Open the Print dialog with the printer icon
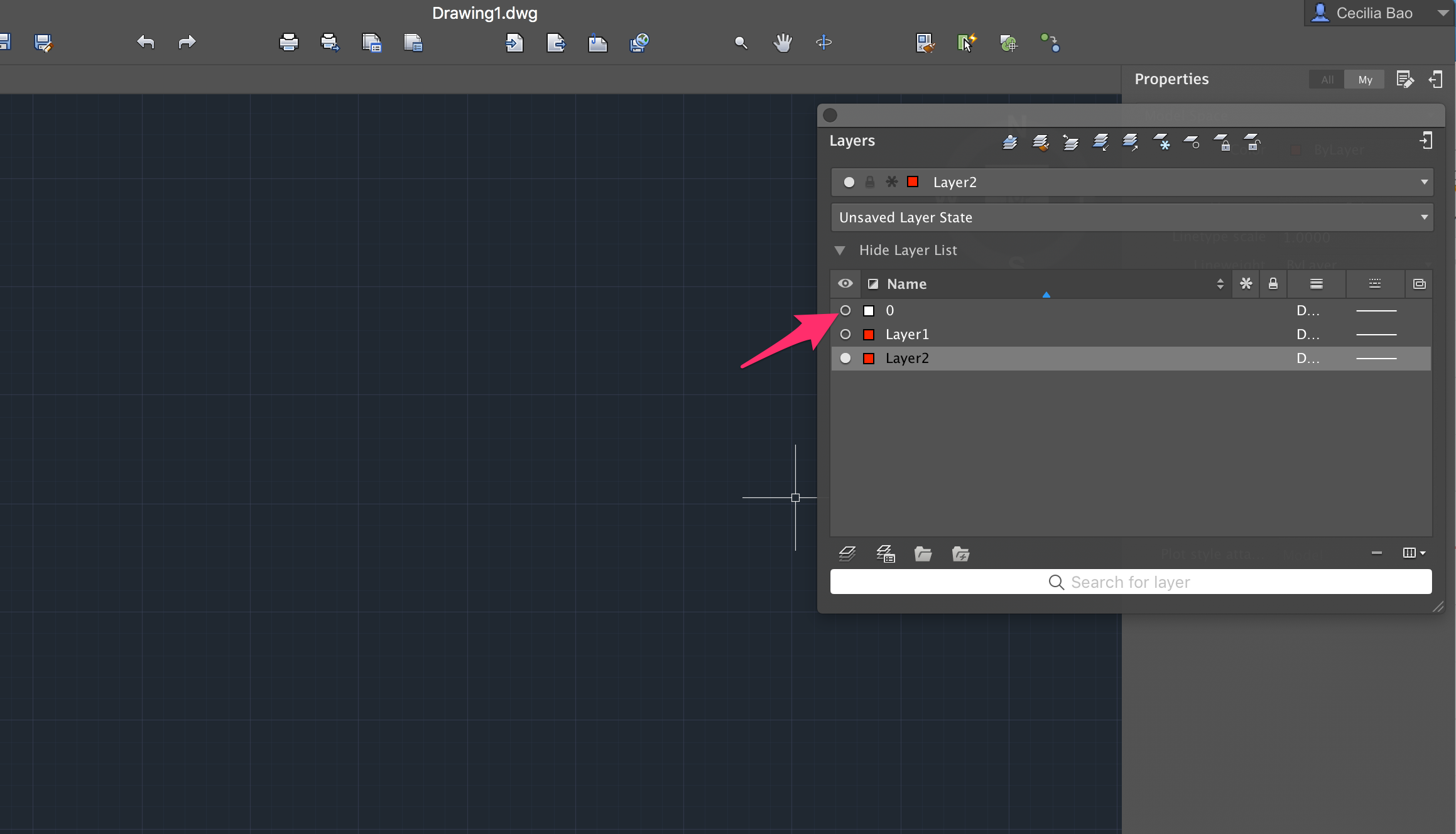 [x=288, y=42]
